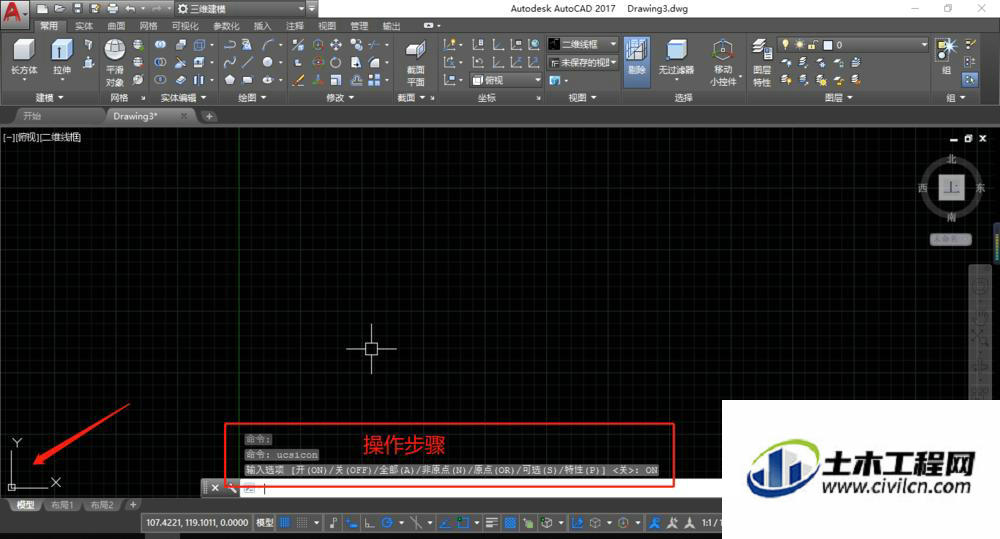Switch to the 曲面 ribbon tab
This screenshot has height=539, width=1000.
pyautogui.click(x=116, y=26)
